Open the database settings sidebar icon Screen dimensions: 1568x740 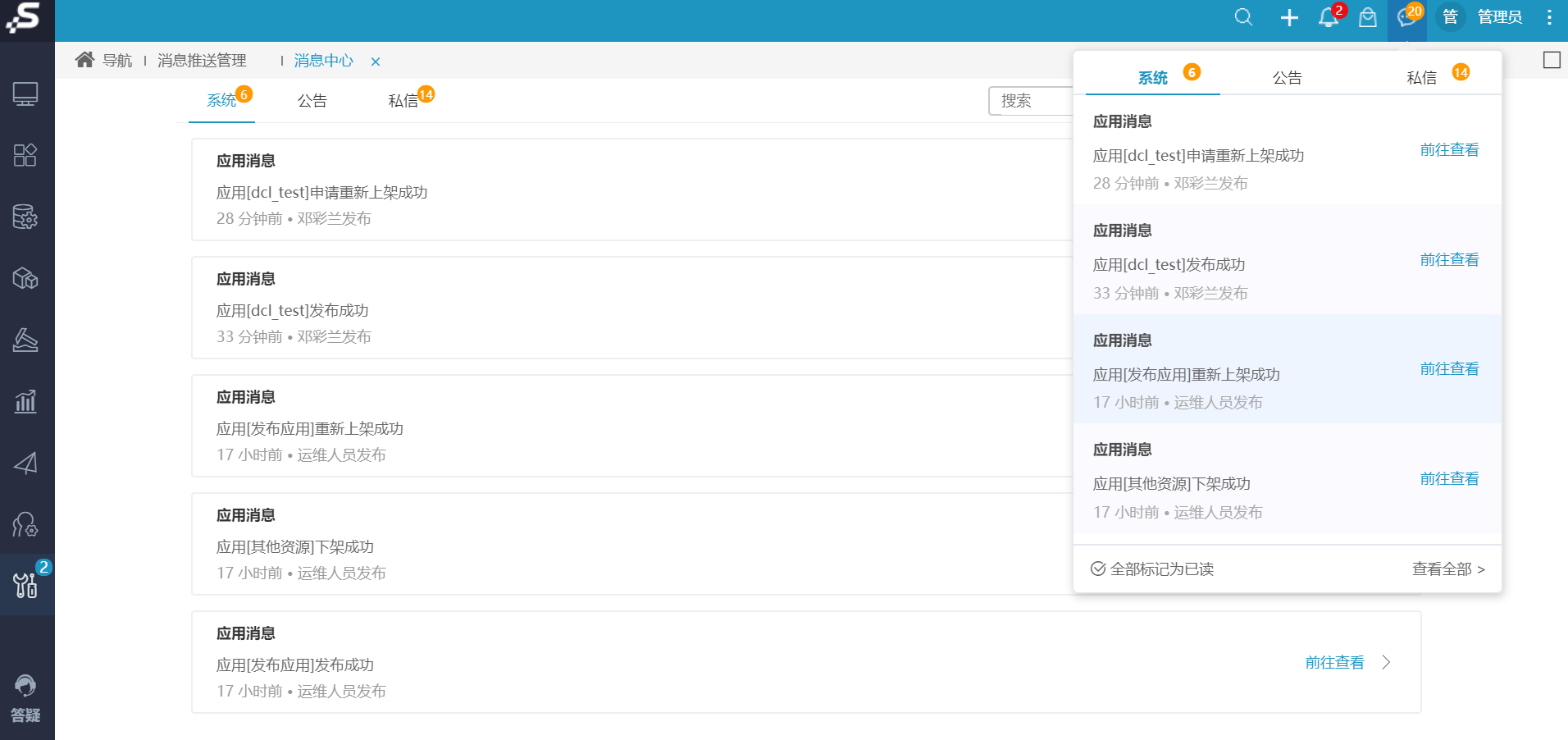click(x=25, y=217)
